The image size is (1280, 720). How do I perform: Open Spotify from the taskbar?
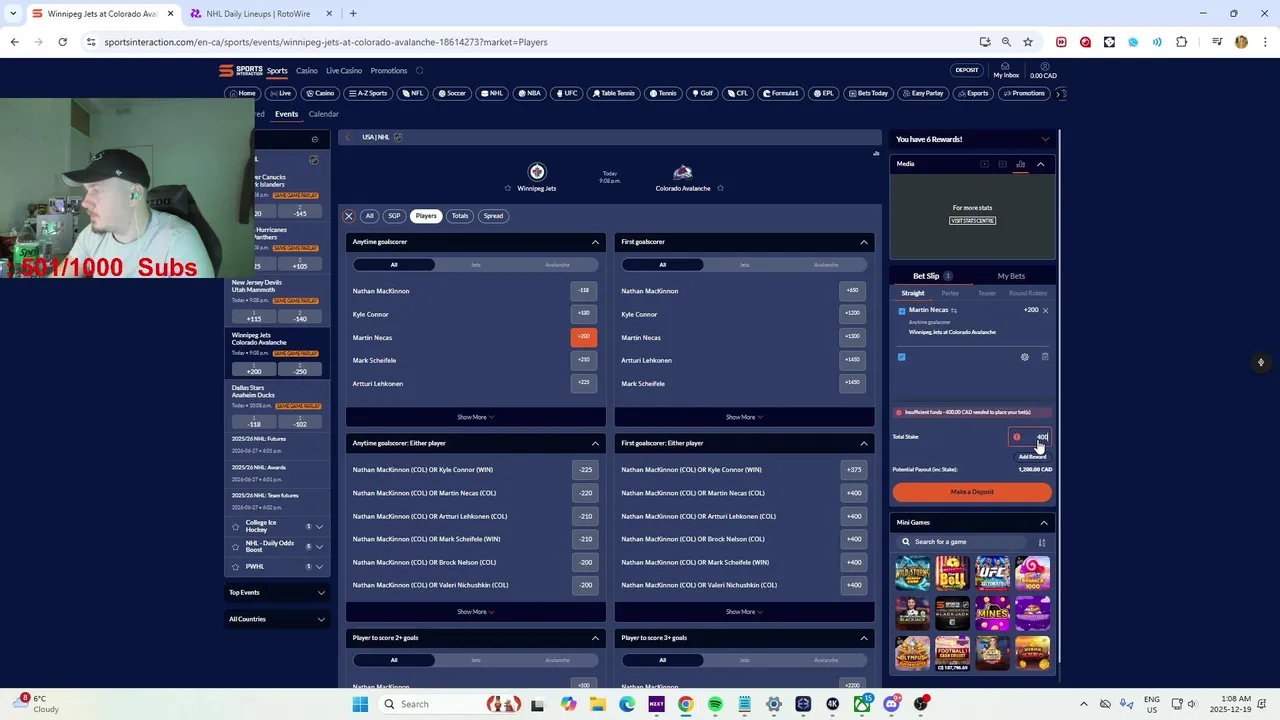715,704
